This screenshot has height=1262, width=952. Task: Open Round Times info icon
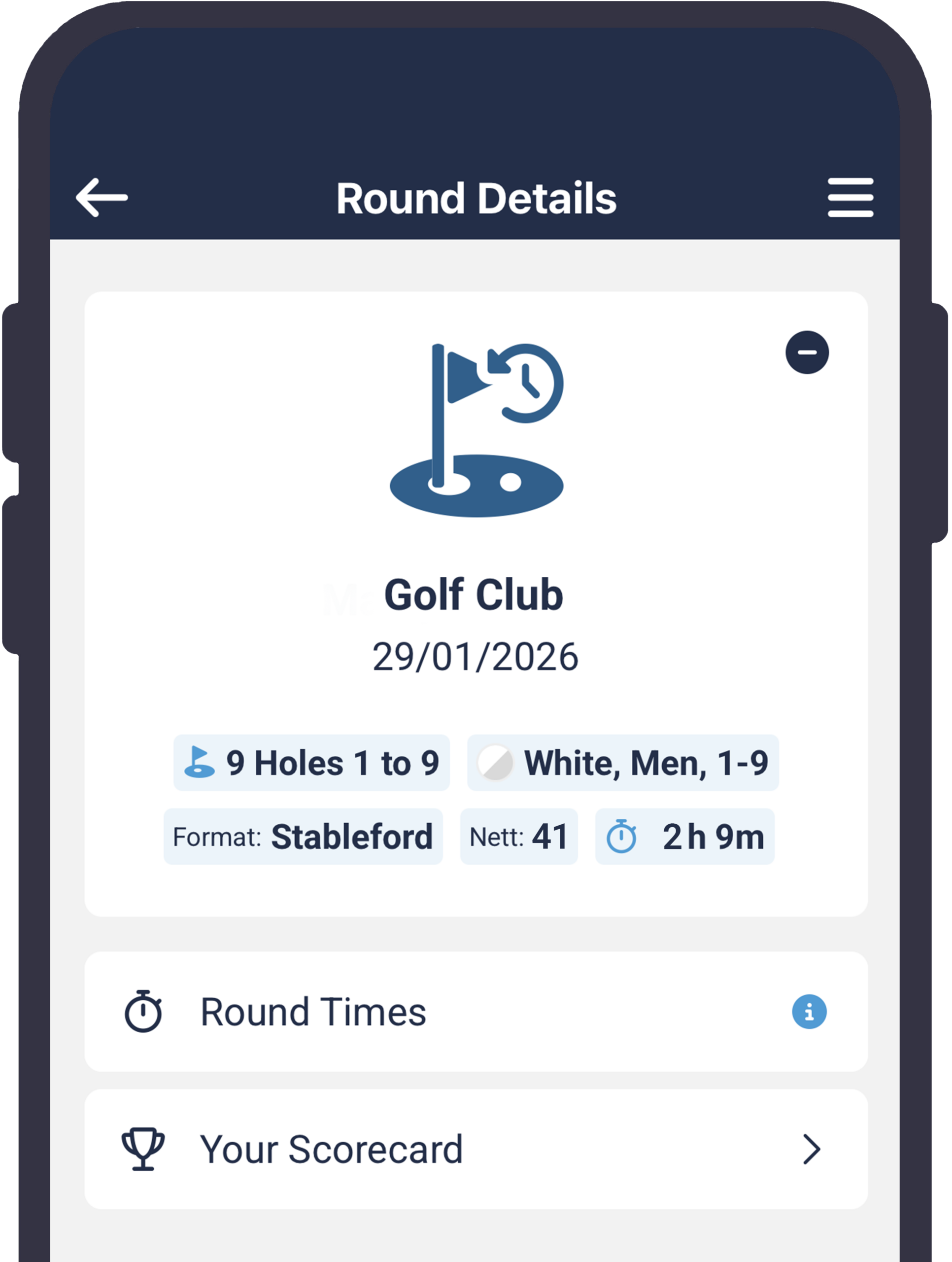pyautogui.click(x=809, y=1012)
